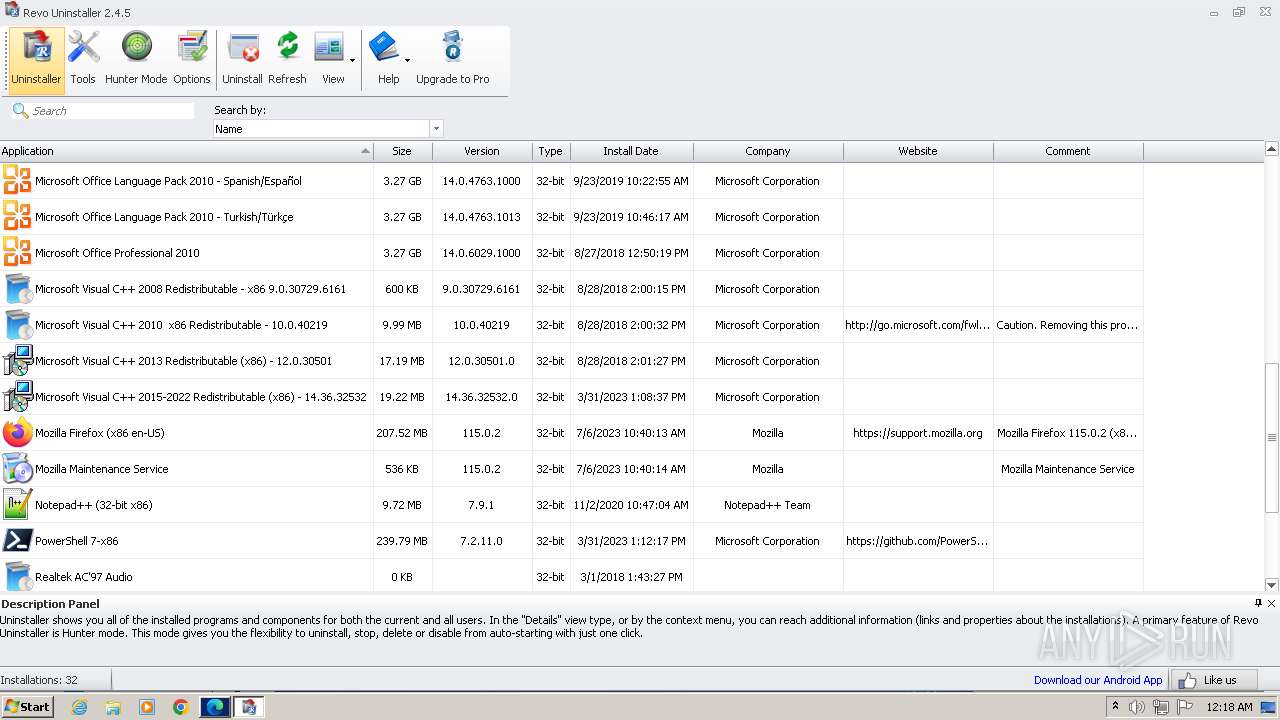The image size is (1280, 720).
Task: Sort by Company column header
Action: pos(768,151)
